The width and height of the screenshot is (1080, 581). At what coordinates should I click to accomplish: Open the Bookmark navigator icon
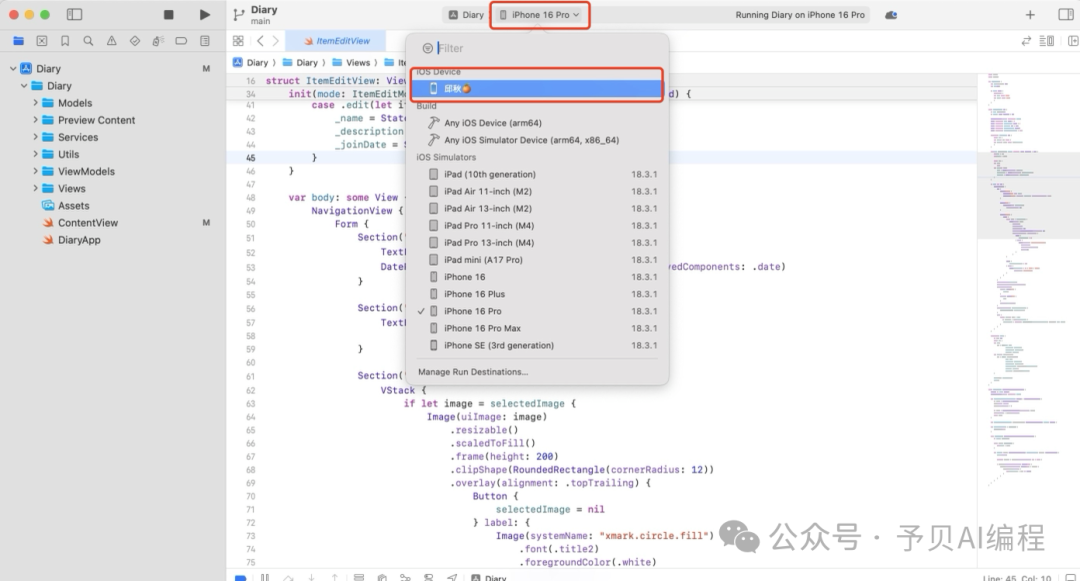click(65, 41)
